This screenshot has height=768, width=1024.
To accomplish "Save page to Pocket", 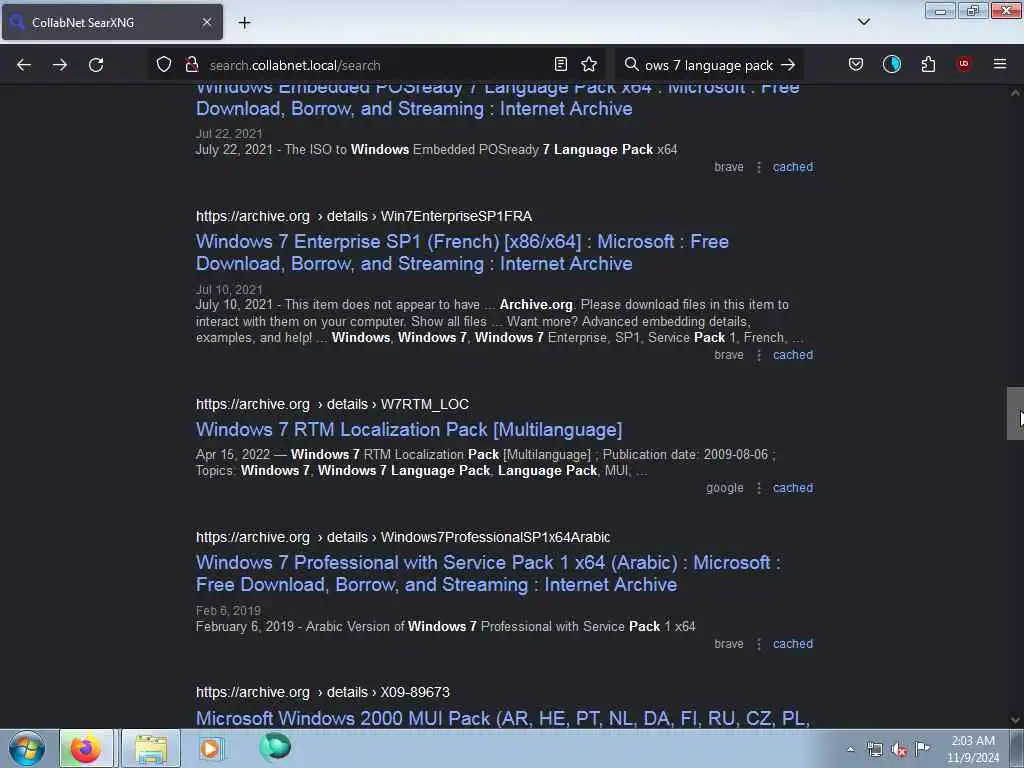I will [x=856, y=64].
